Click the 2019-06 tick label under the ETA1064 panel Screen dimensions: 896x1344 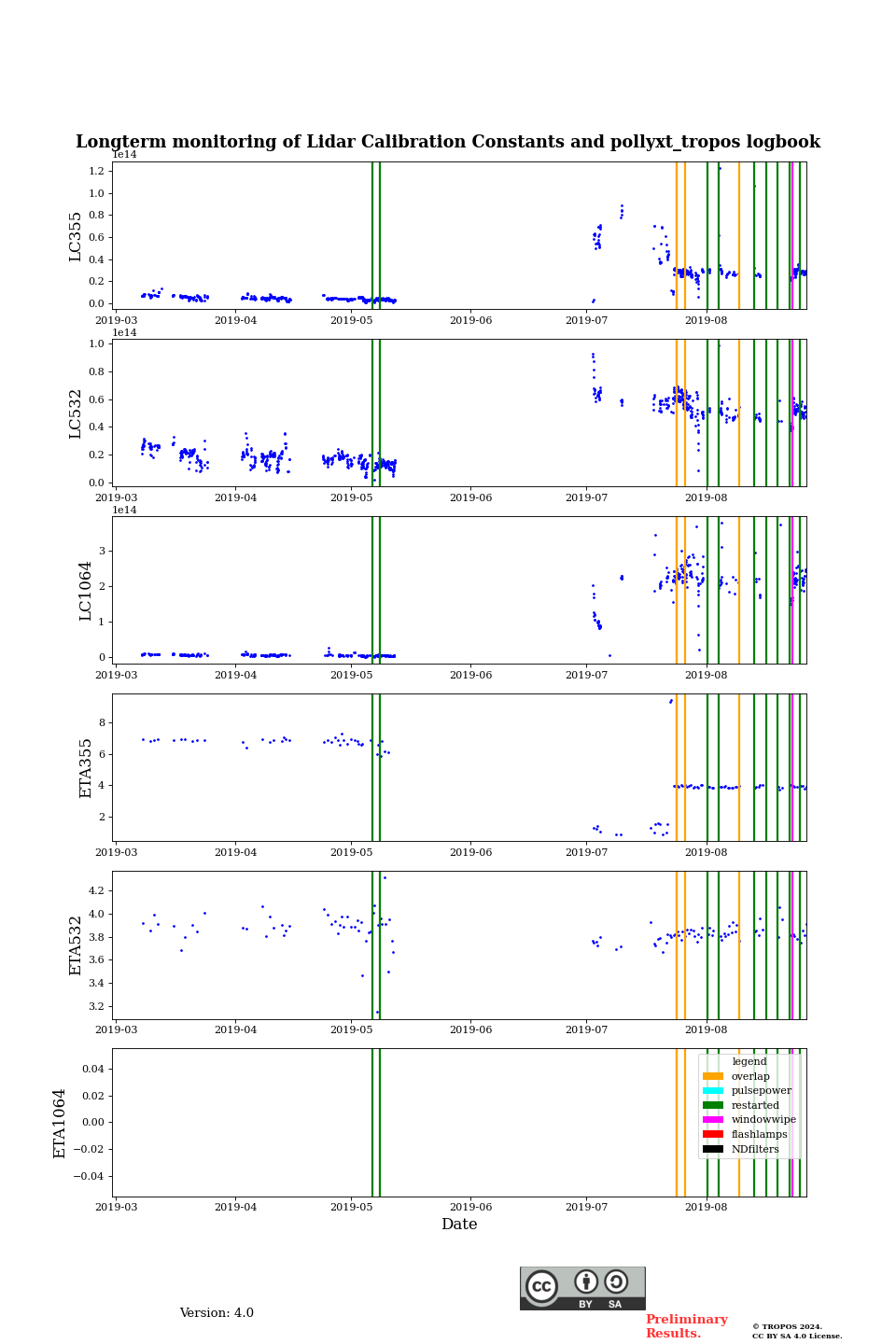pyautogui.click(x=470, y=1207)
